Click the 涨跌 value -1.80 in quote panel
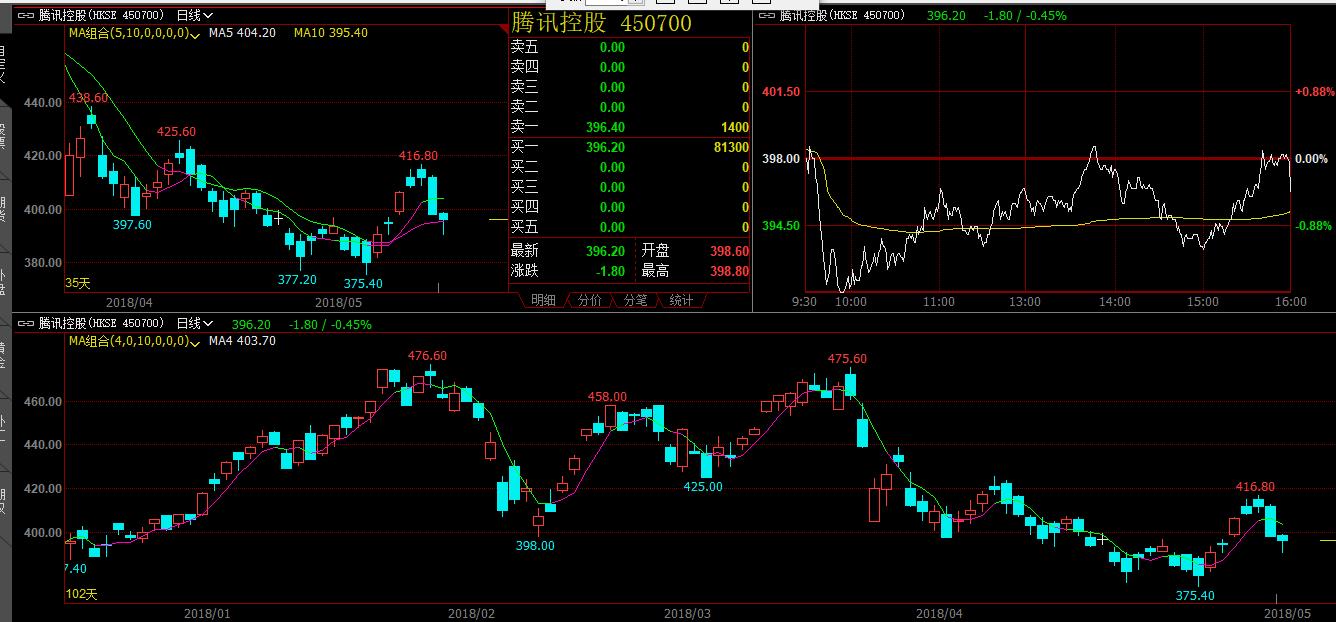The width and height of the screenshot is (1336, 622). [x=608, y=271]
